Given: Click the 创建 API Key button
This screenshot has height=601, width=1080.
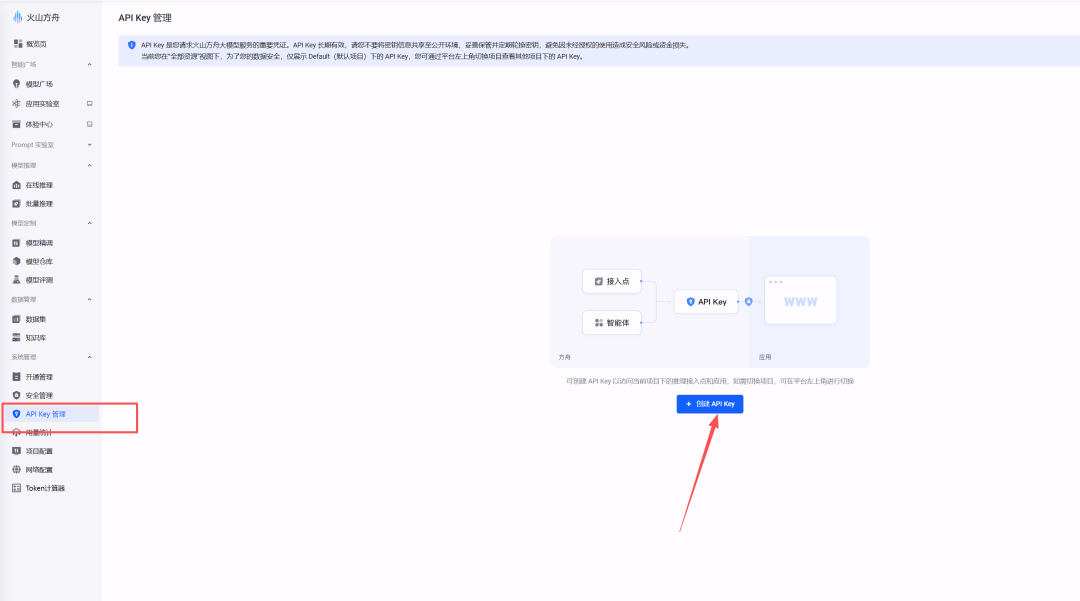Looking at the screenshot, I should coord(710,404).
